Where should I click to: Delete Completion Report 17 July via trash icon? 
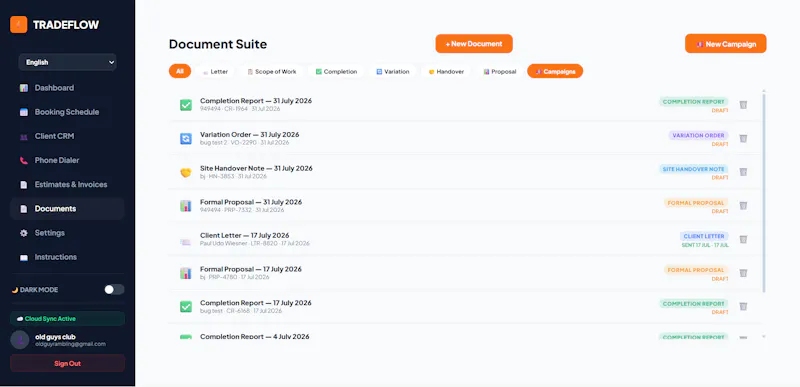click(743, 306)
